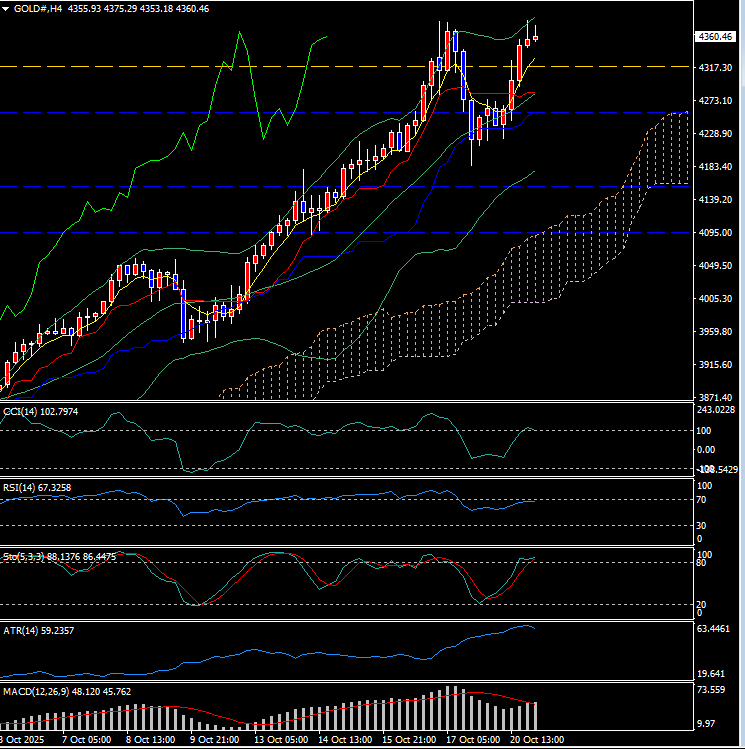
Task: Open the chart menu arrow beside GOLD#,H4
Action: coord(7,8)
